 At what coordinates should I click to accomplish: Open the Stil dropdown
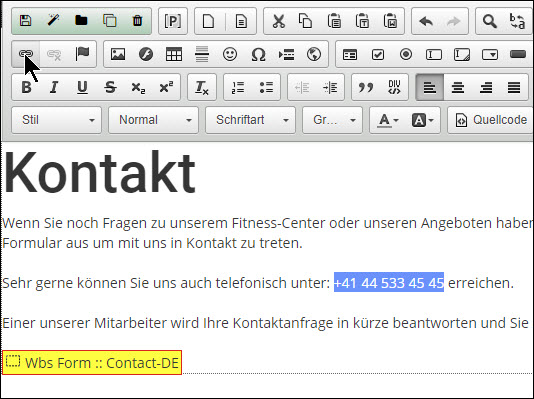tap(57, 120)
